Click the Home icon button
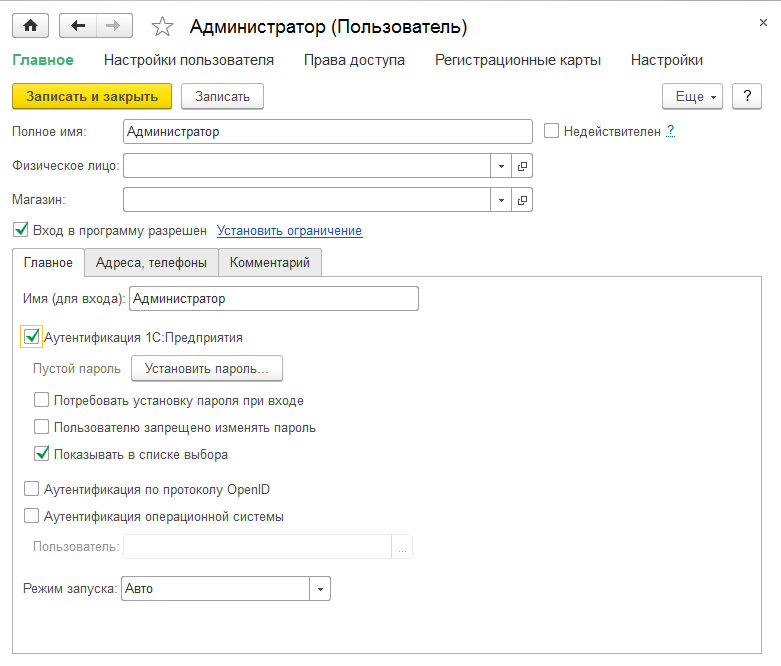The width and height of the screenshot is (781, 666). (x=30, y=26)
